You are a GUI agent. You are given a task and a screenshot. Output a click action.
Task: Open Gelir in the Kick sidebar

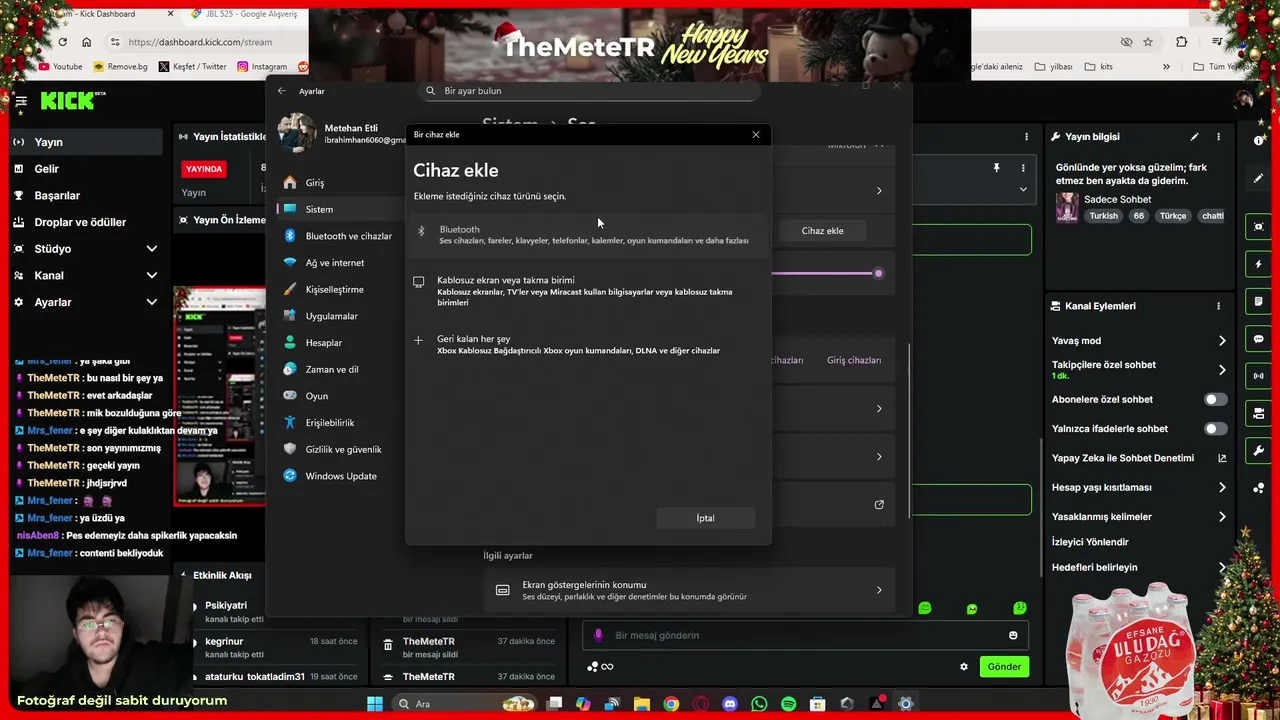click(x=85, y=169)
